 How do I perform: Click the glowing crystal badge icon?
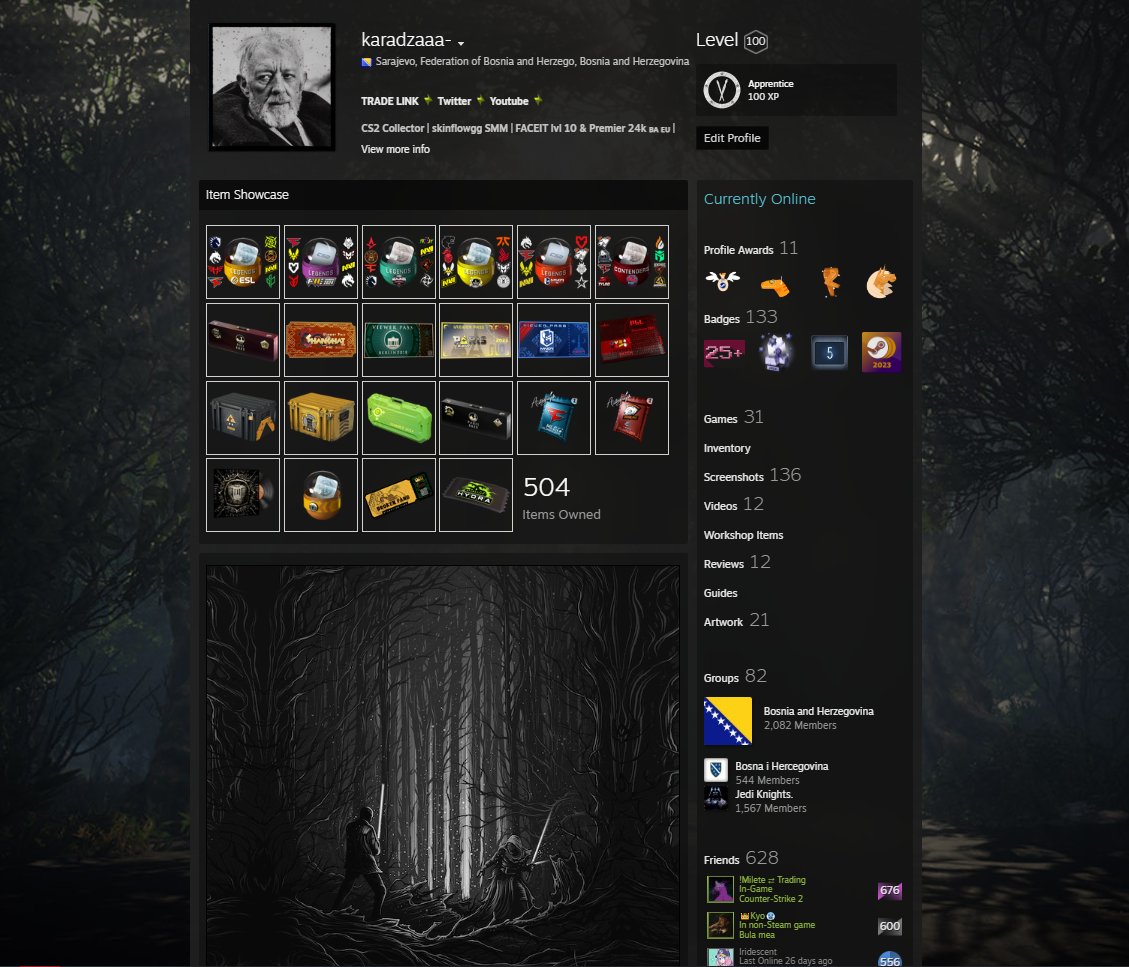[776, 352]
